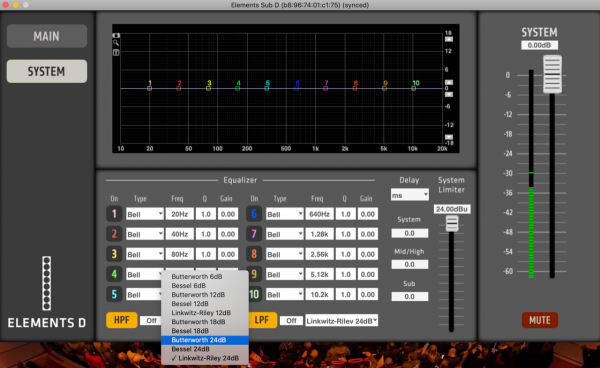Select yellow EQ node 3 on the graph
This screenshot has width=600, height=368.
(x=208, y=88)
